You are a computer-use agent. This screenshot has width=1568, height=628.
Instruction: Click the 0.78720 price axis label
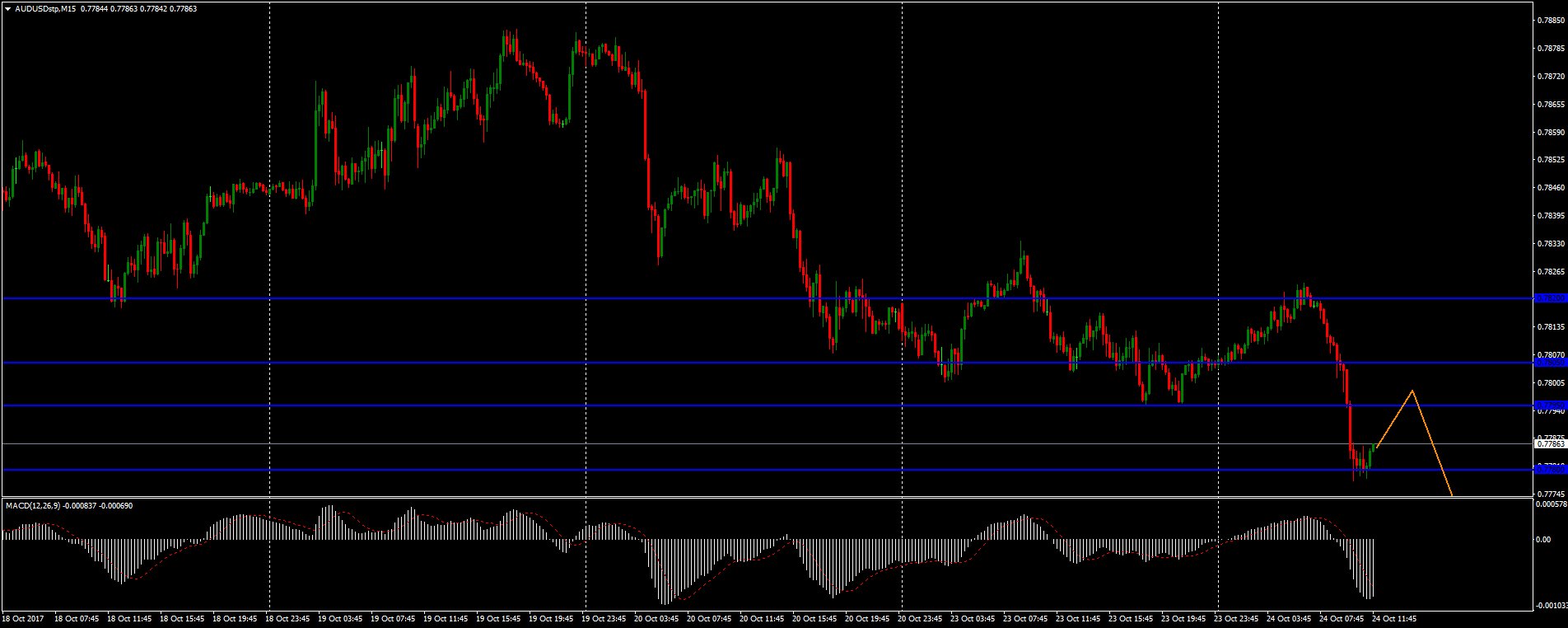pos(1551,77)
